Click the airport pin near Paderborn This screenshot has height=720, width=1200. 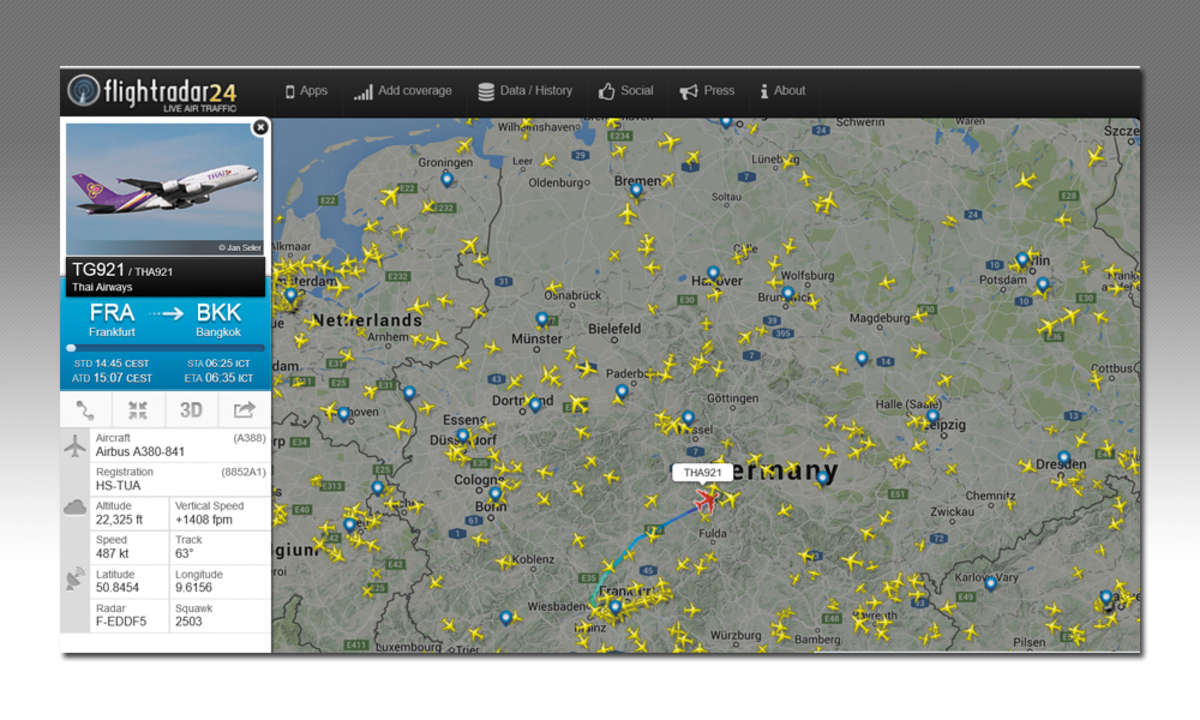622,391
